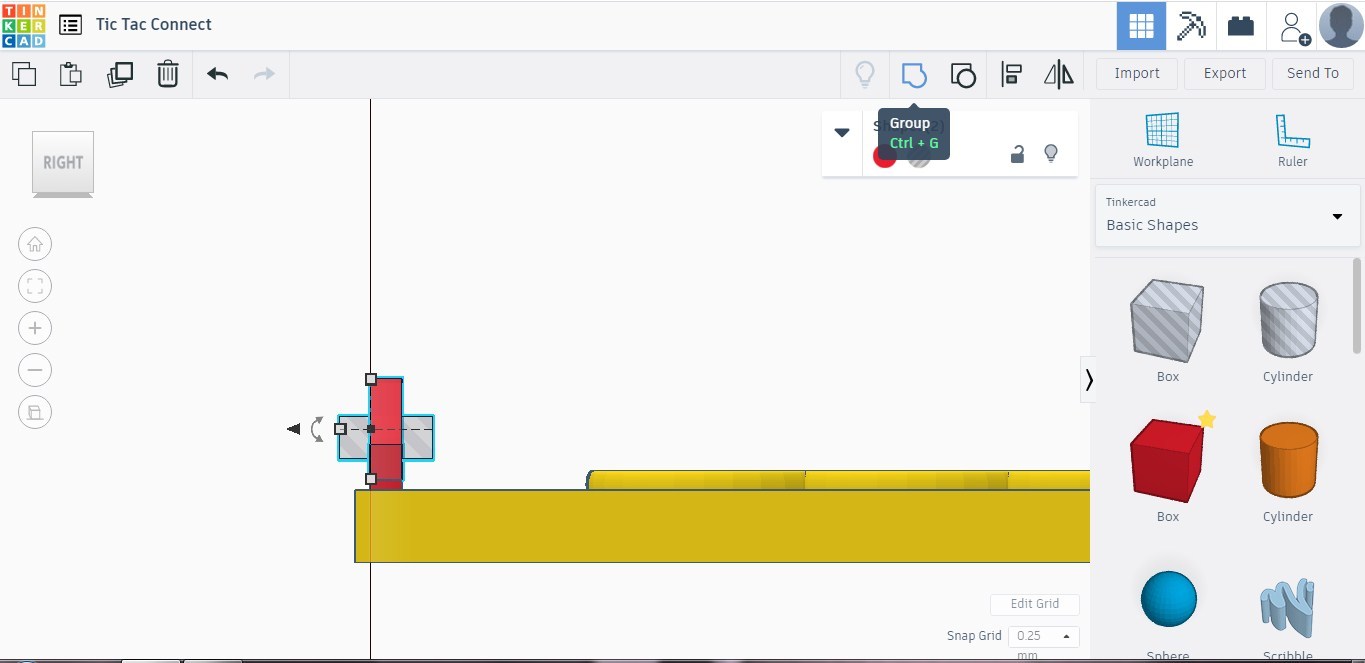Click the Tic Tac Connect title
Screen dimensions: 1365x663
point(154,25)
